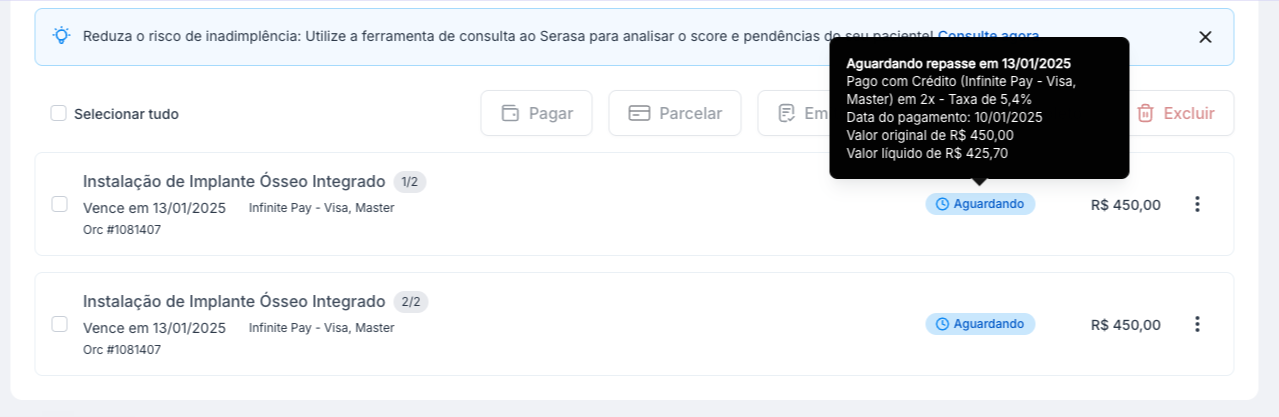Click the 2/2 installment badge
Screen dimensions: 1279x417
[x=411, y=302]
